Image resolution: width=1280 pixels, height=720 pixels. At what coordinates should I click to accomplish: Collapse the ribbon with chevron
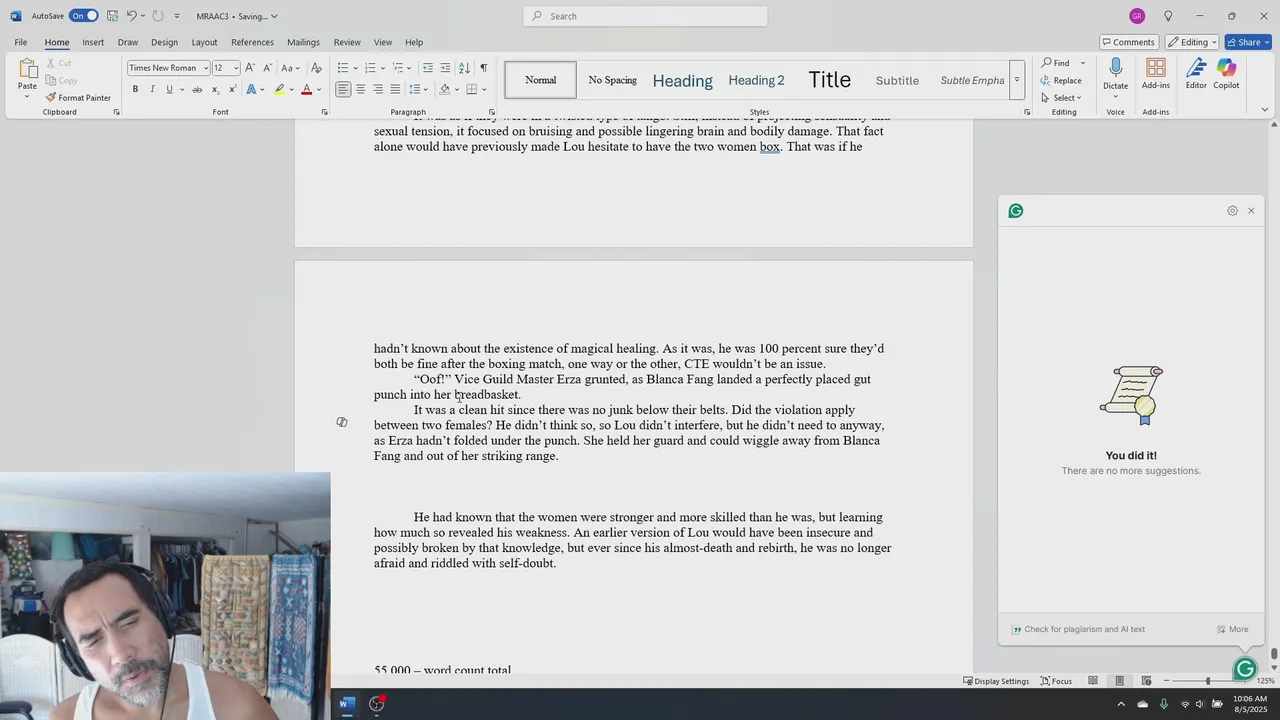[x=1264, y=110]
